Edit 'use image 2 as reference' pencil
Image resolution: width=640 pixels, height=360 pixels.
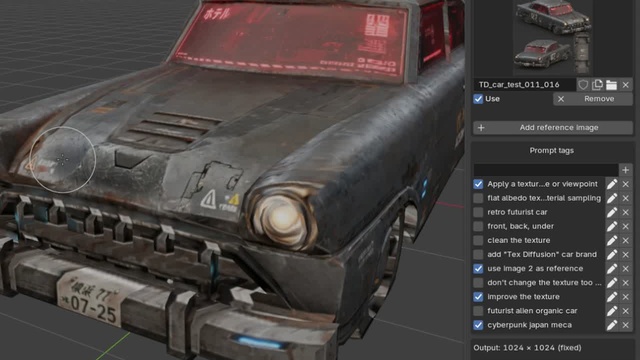[611, 269]
